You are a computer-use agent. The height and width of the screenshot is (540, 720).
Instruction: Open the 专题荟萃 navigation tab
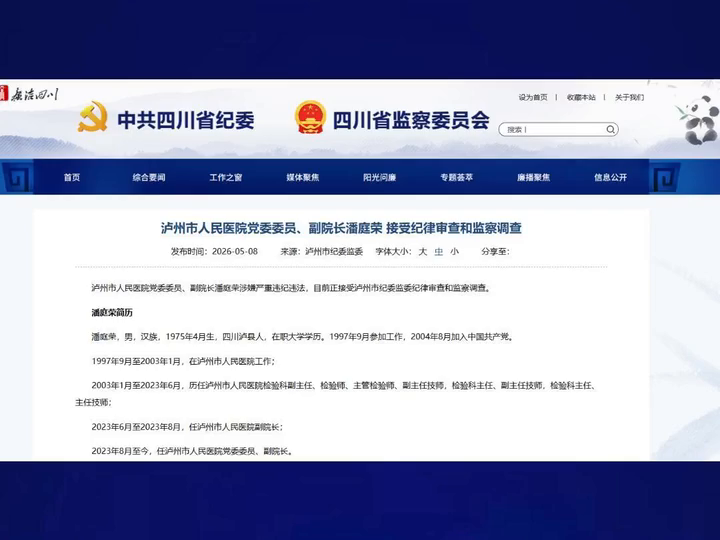coord(456,177)
